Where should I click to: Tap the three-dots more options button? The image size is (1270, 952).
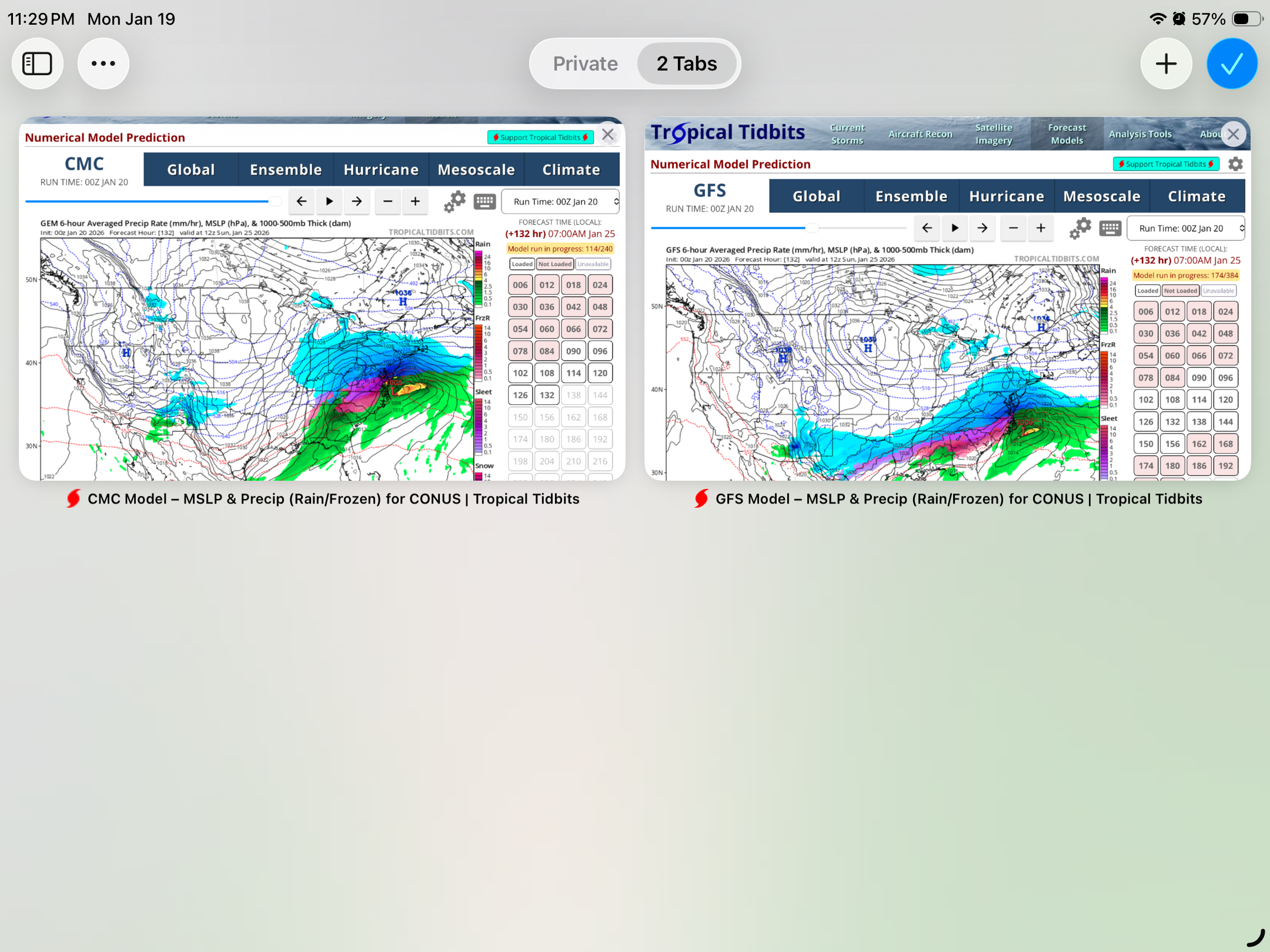[x=103, y=63]
